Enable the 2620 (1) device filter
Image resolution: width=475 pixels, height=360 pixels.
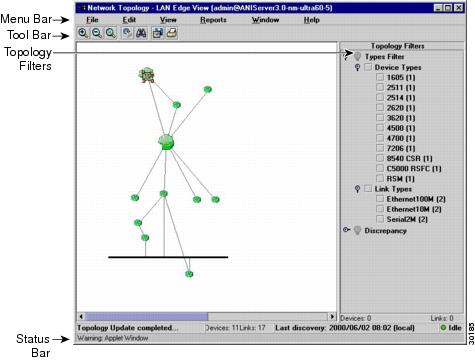click(x=380, y=108)
